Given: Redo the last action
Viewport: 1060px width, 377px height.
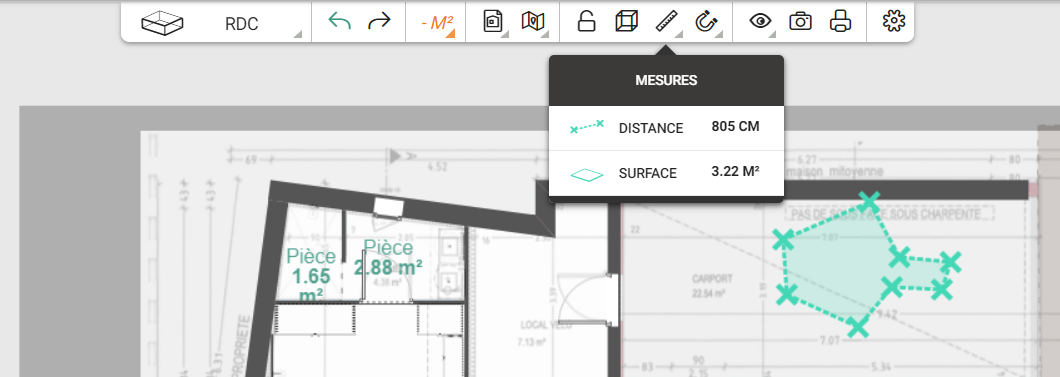Looking at the screenshot, I should tap(379, 22).
